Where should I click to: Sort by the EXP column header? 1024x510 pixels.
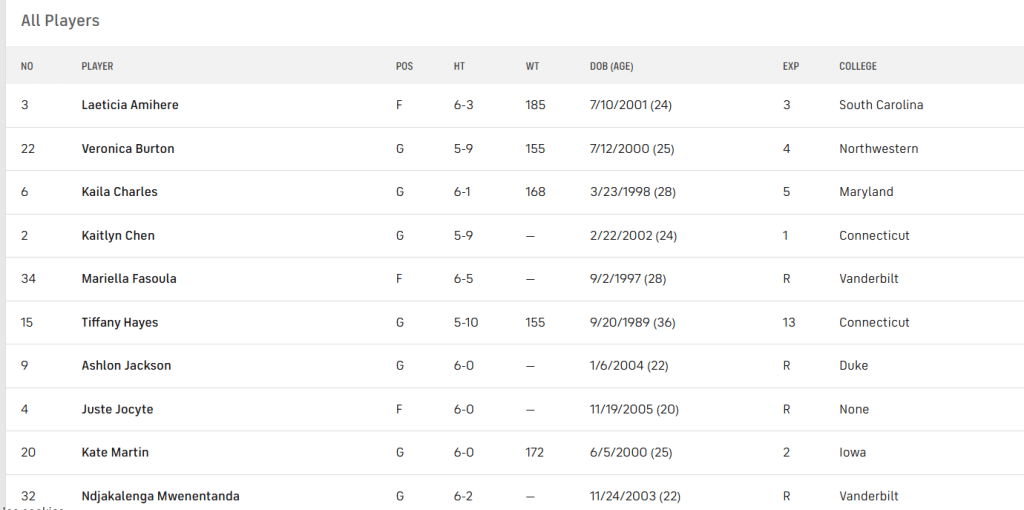pos(790,67)
